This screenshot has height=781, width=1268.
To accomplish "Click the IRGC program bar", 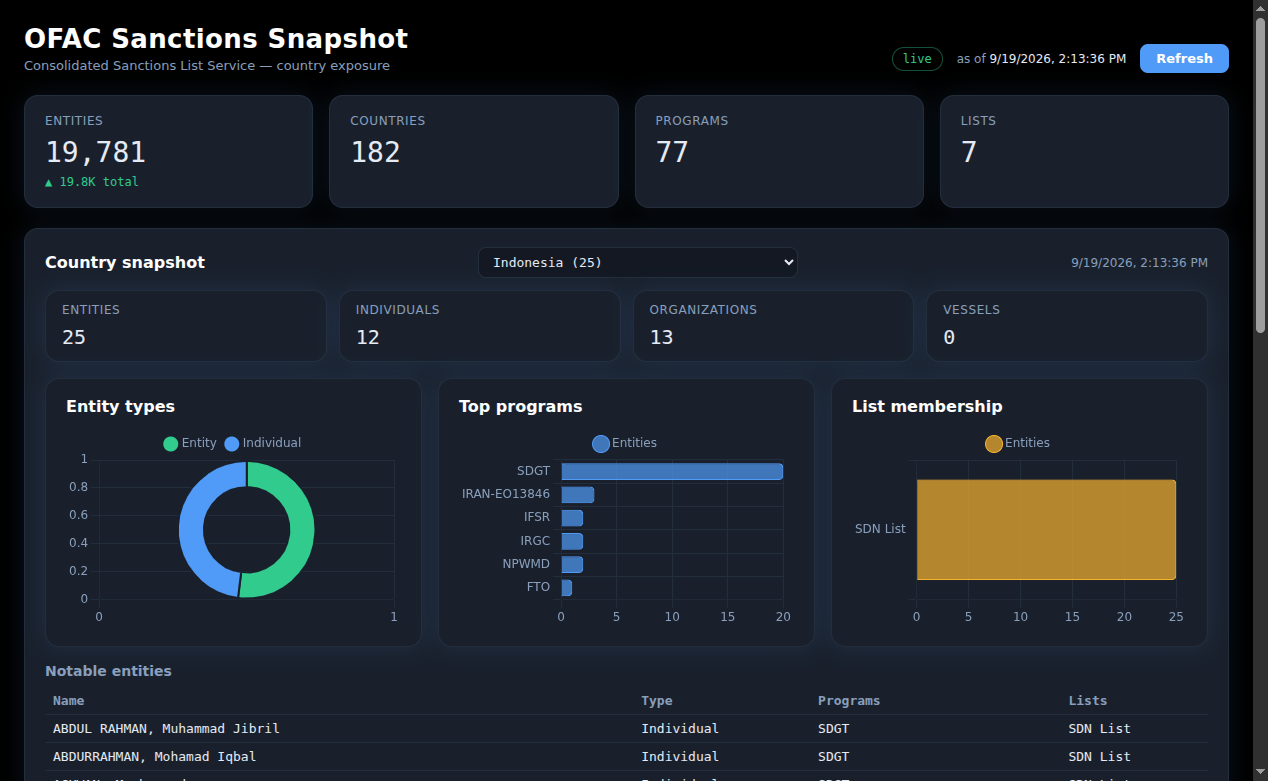I will coord(572,541).
